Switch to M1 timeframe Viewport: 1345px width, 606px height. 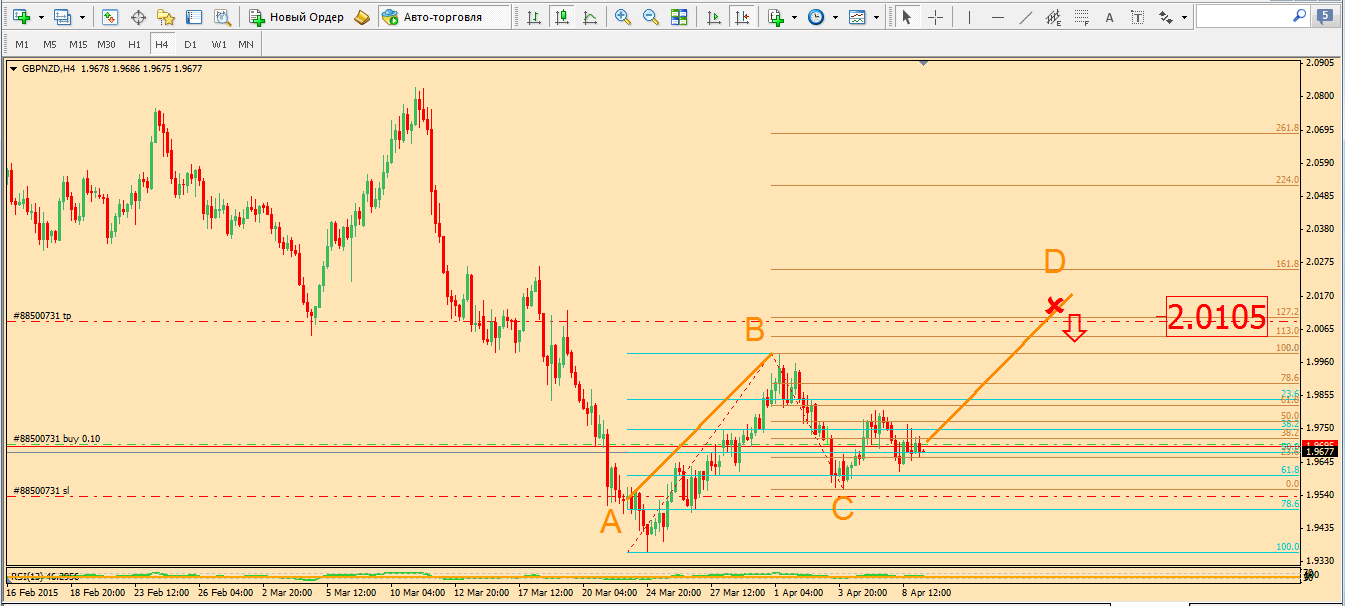22,45
